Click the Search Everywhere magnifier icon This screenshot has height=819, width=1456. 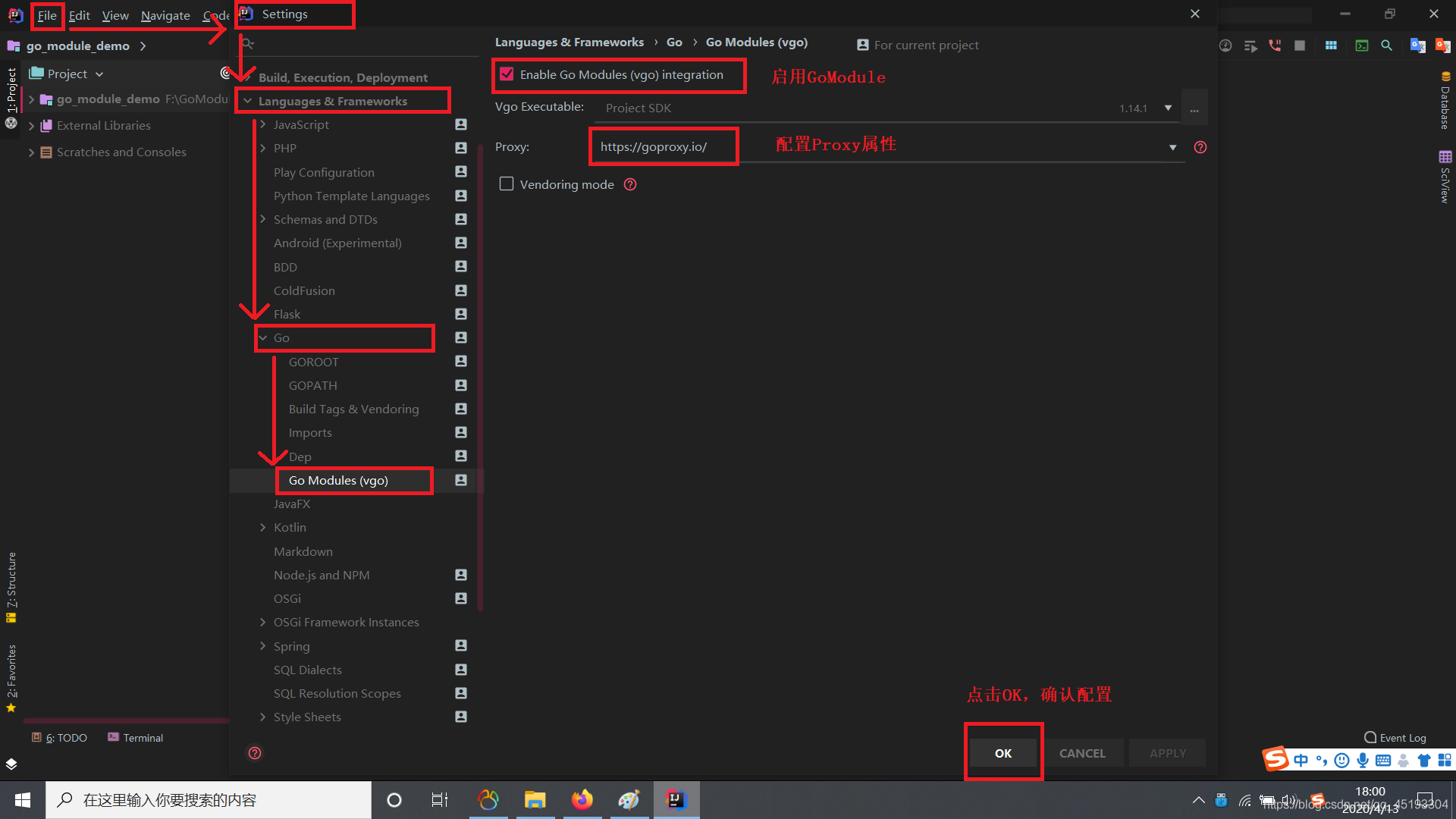pyautogui.click(x=1386, y=45)
